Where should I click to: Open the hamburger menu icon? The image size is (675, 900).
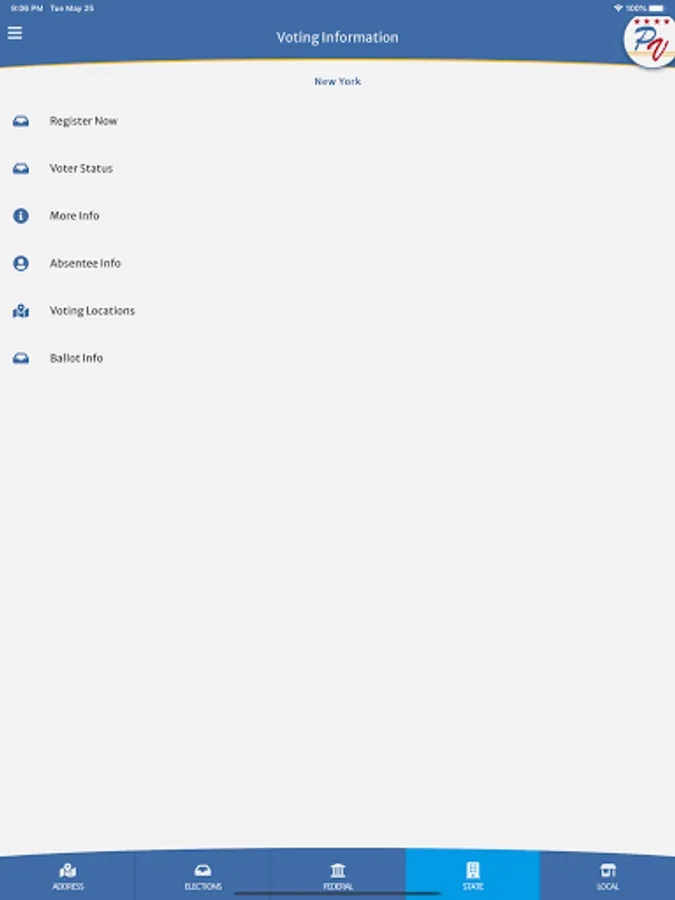click(x=15, y=33)
